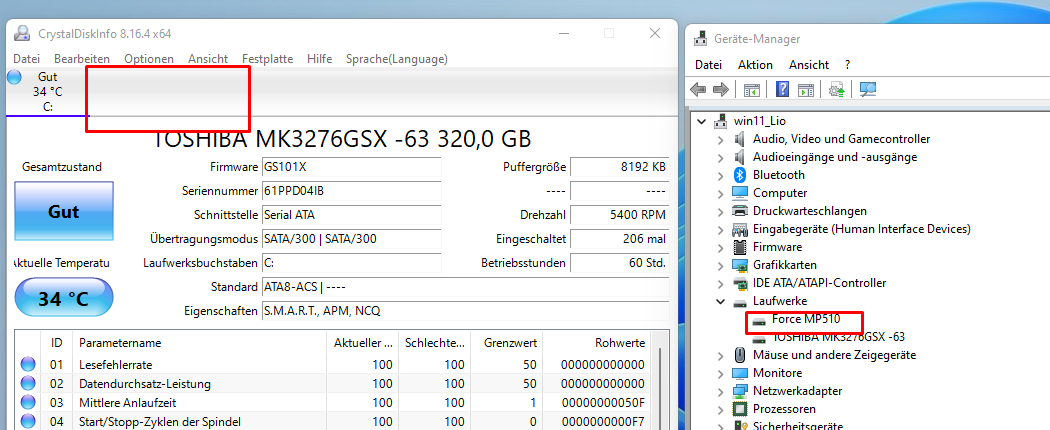Click the Übertragungsmodus SATA/300 field
1050x430 pixels.
coord(351,239)
